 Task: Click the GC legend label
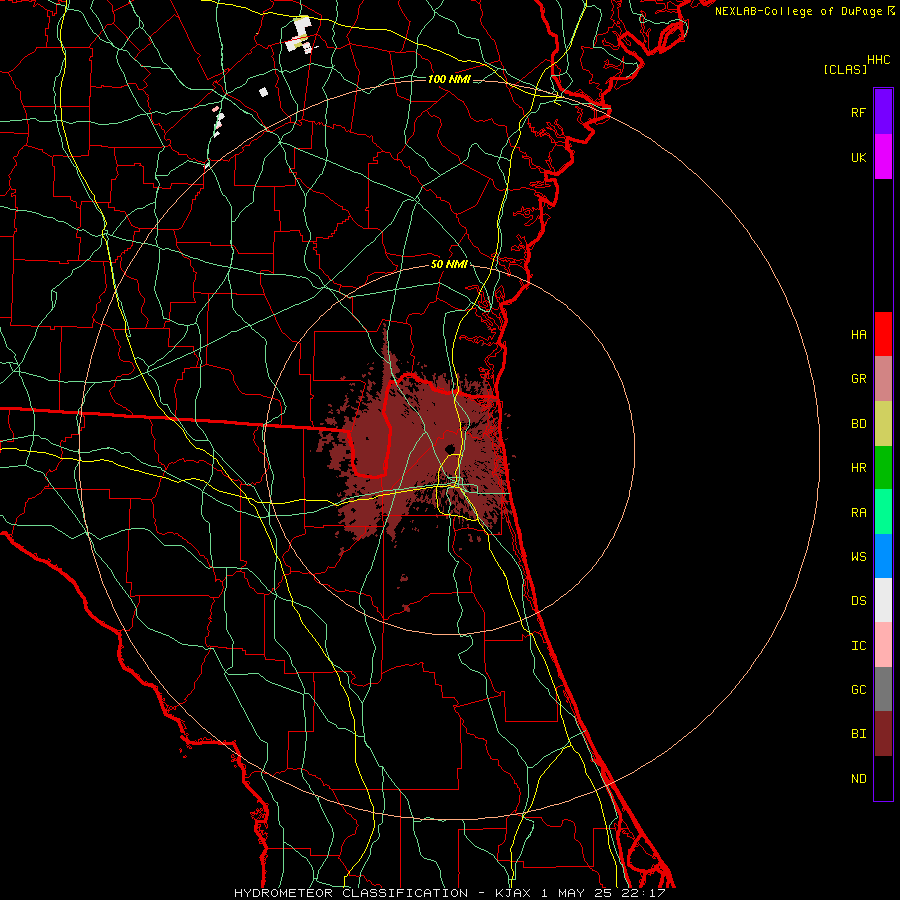pos(858,690)
